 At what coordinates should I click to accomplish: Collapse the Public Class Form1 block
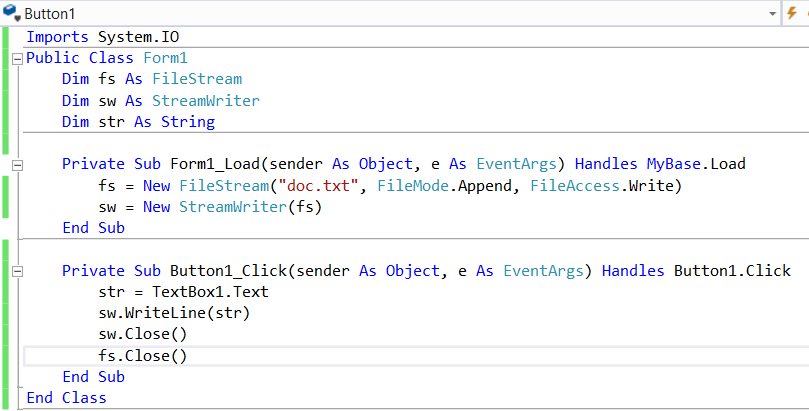pos(18,59)
